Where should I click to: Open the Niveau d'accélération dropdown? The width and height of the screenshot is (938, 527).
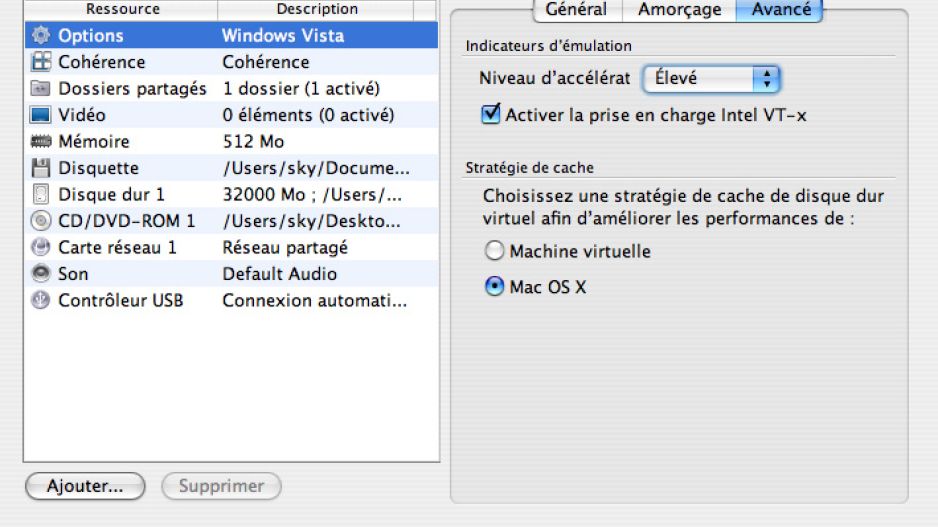[x=711, y=78]
